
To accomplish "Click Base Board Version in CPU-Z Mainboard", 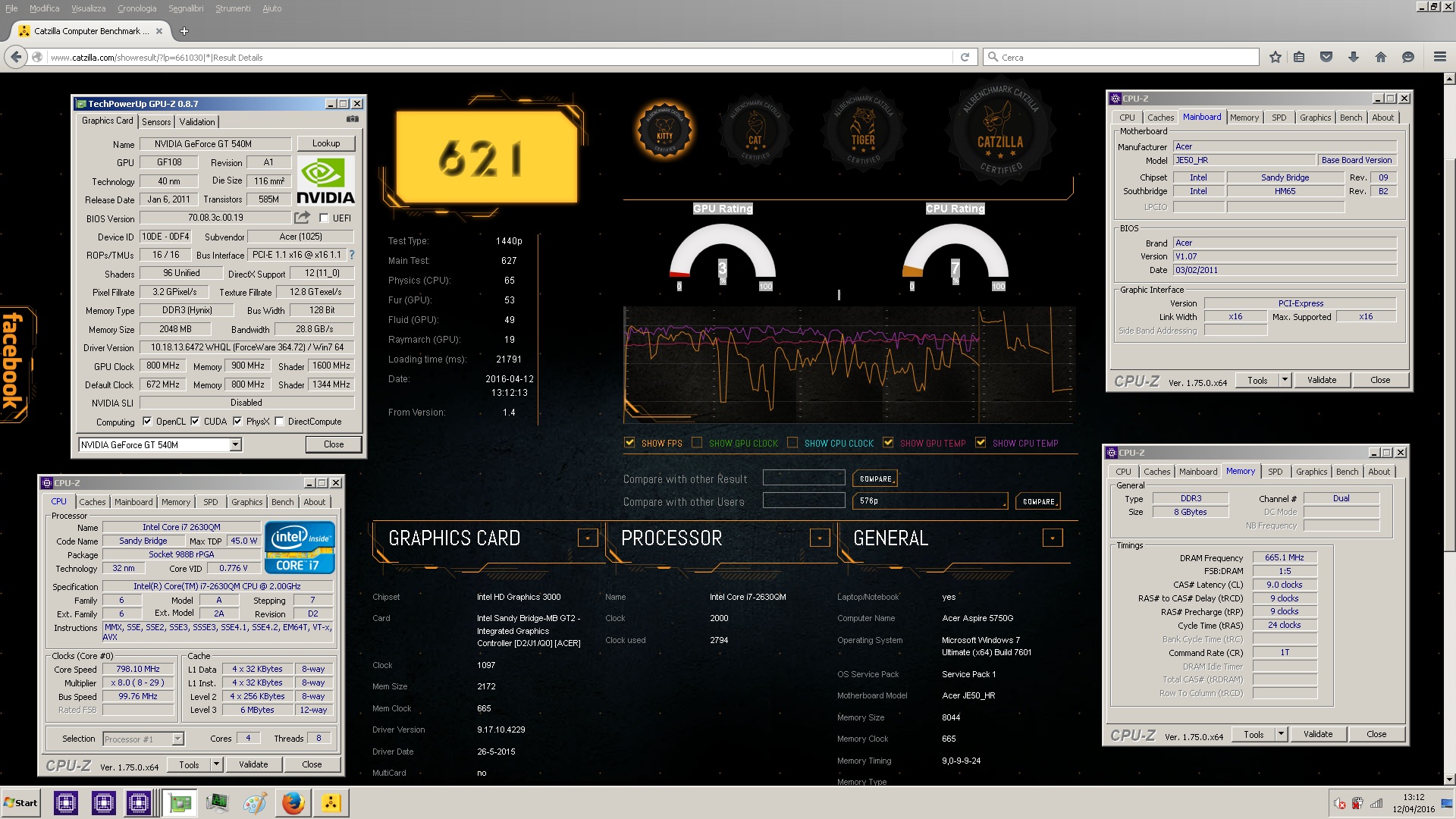I will [1357, 160].
